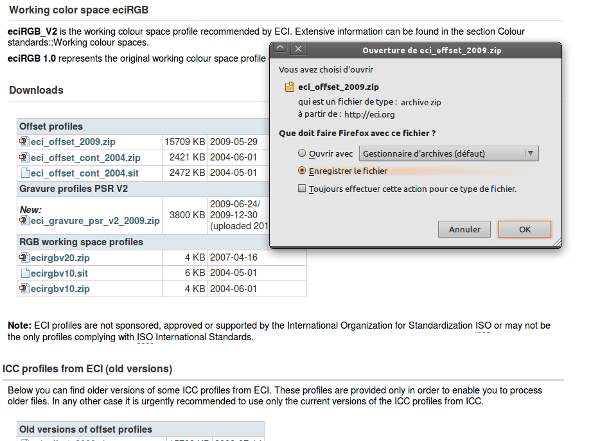Click the '3800 KB' size cell
Image resolution: width=600 pixels, height=441 pixels.
click(187, 215)
